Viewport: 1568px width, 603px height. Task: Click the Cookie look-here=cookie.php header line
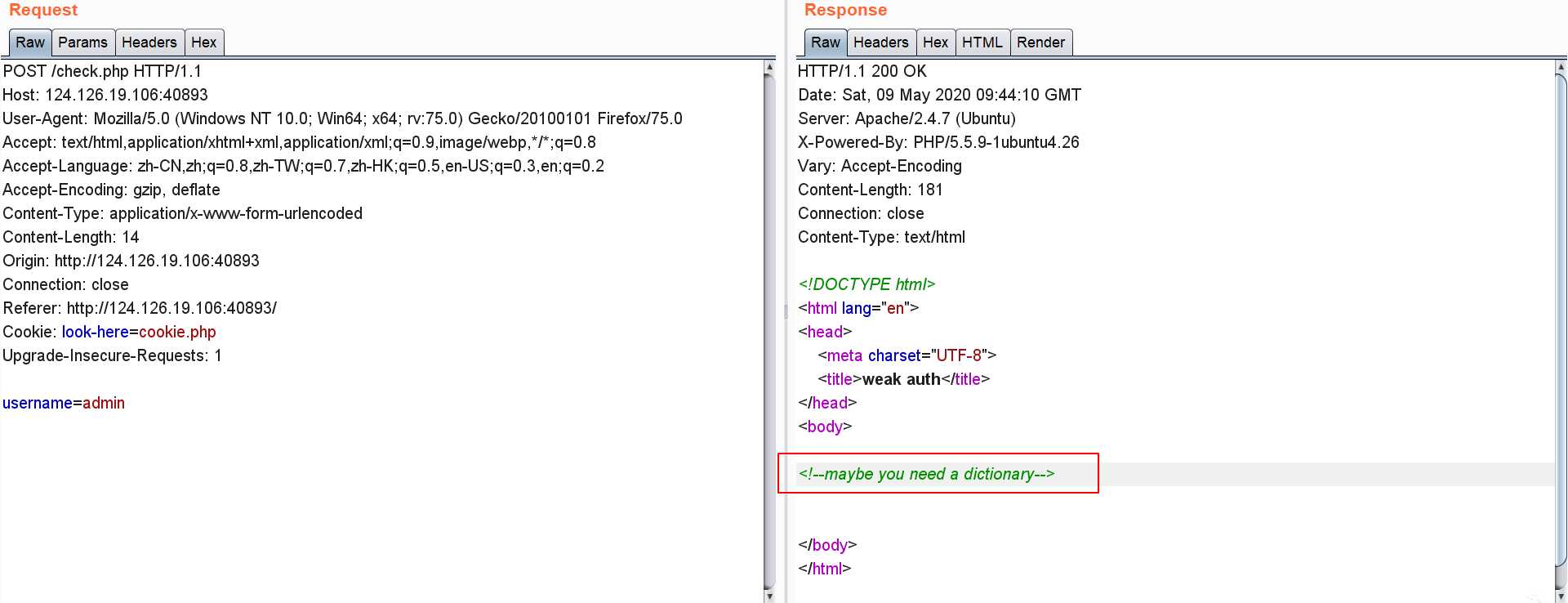pyautogui.click(x=109, y=332)
